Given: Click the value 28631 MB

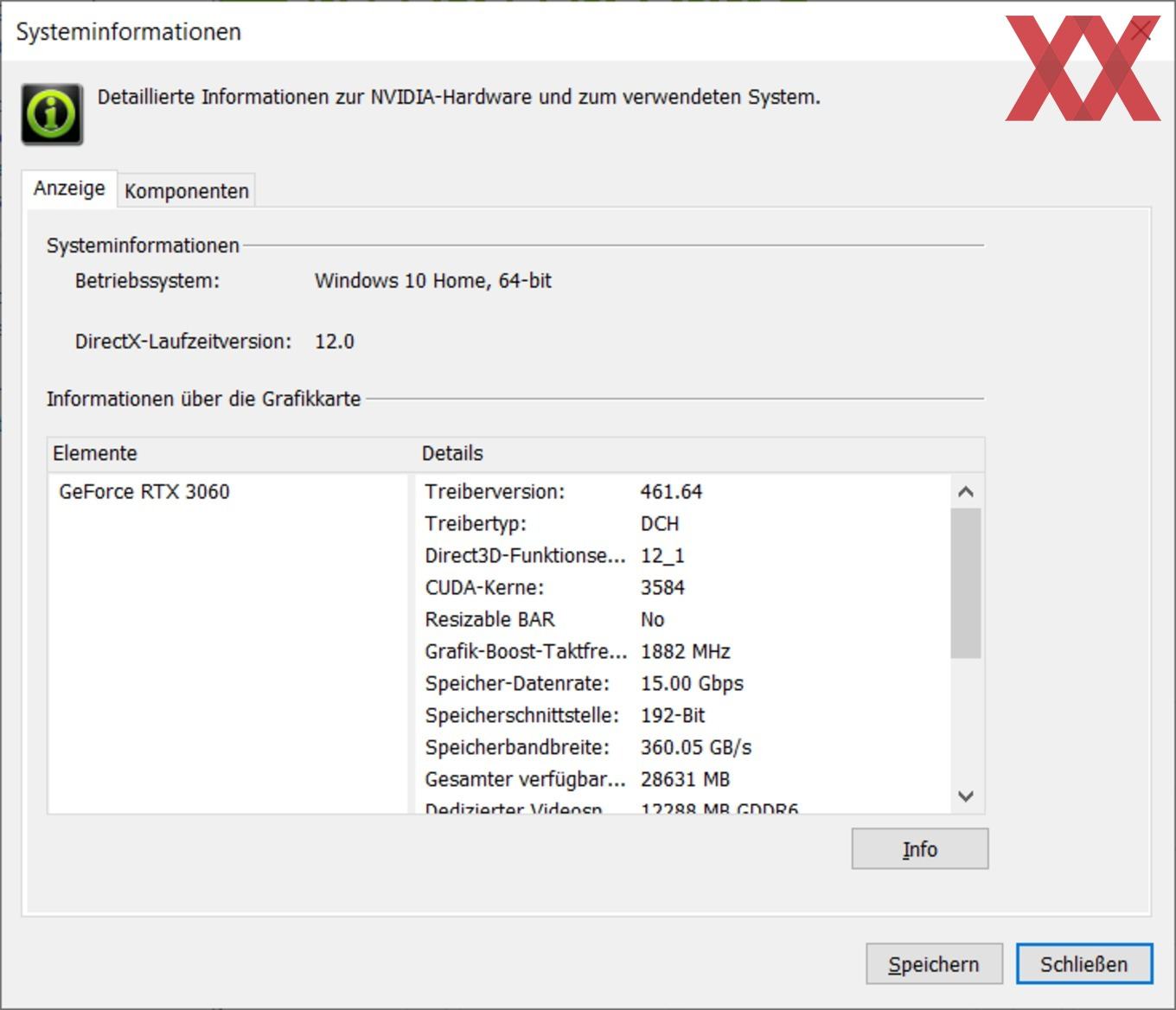Looking at the screenshot, I should [x=686, y=780].
